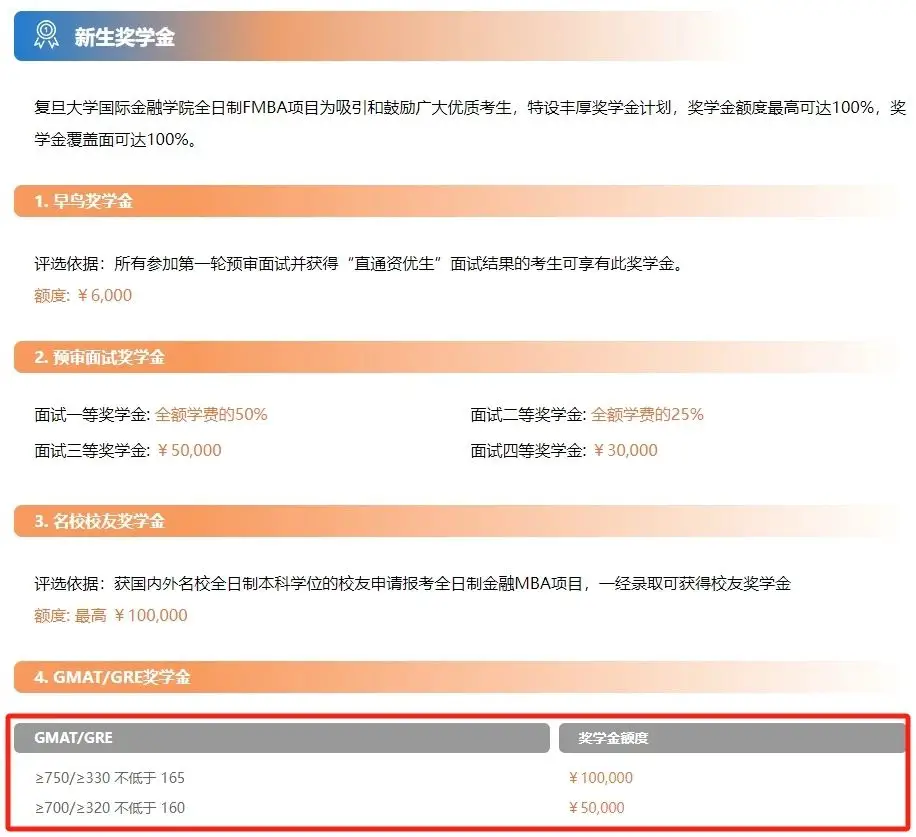
Task: Select the 全额学费的50% first prize text
Action: pos(211,414)
